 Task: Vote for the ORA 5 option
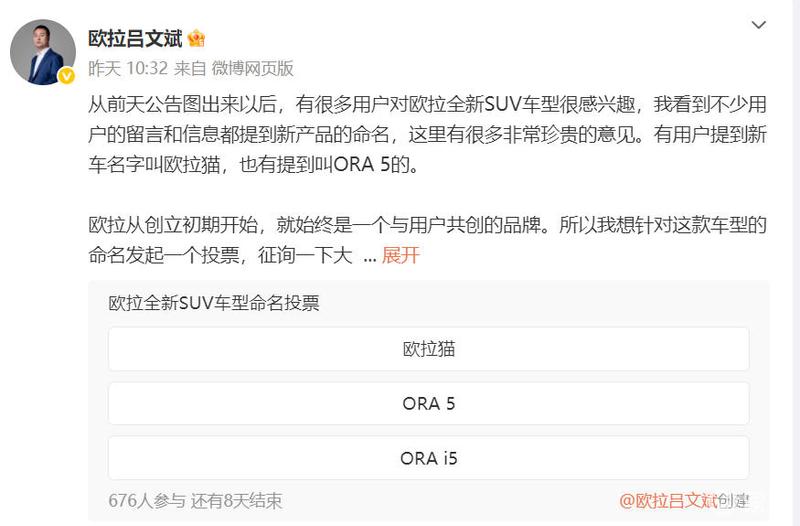click(x=429, y=404)
